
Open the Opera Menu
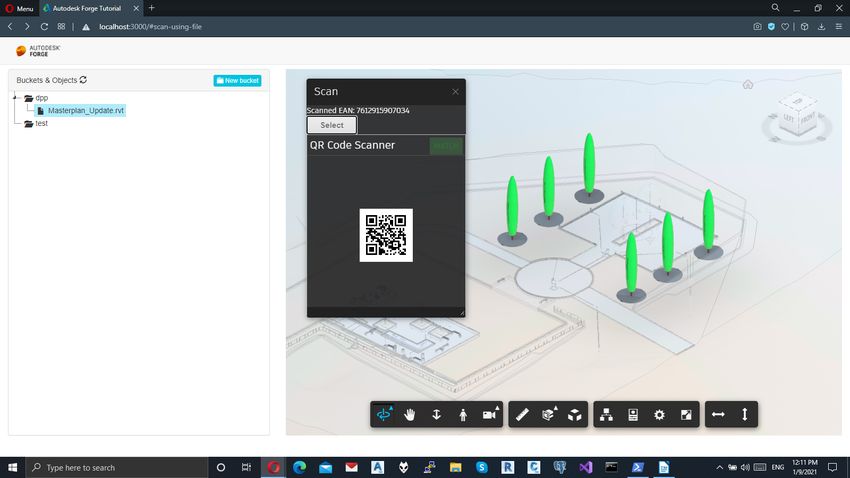point(20,8)
